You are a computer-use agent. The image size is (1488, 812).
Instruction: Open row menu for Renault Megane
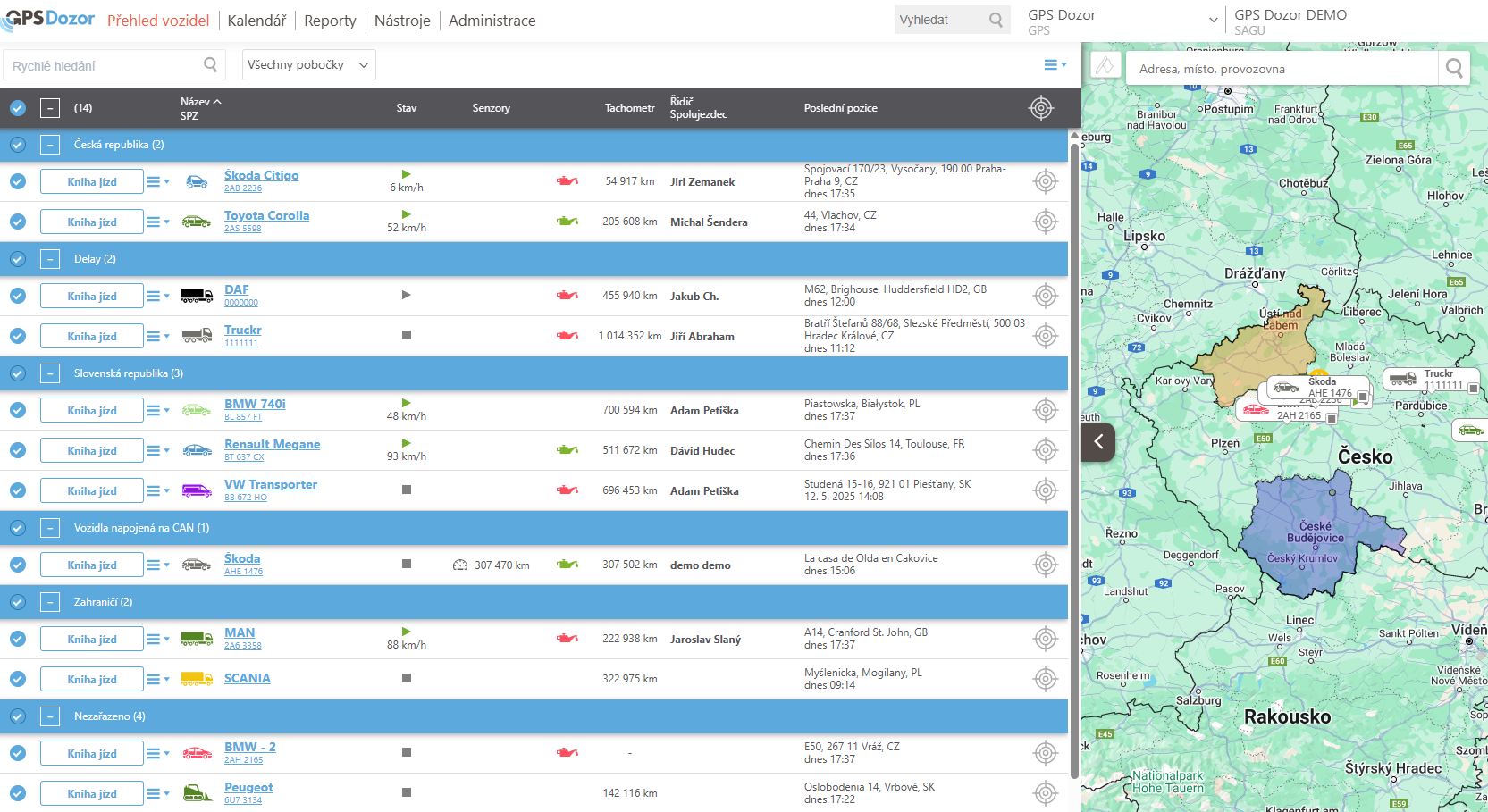coord(157,450)
